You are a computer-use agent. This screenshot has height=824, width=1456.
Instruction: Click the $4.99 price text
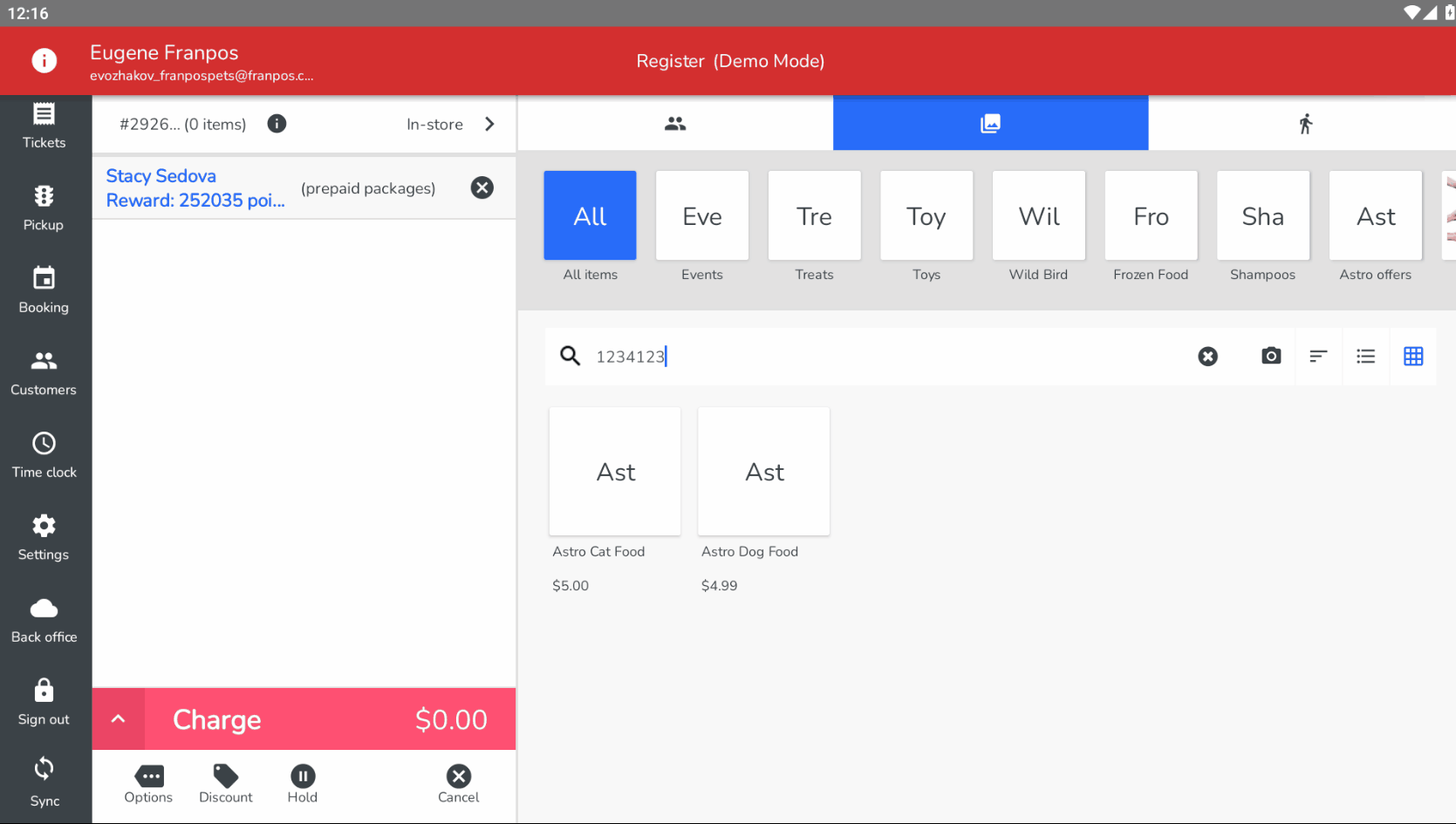coord(720,586)
